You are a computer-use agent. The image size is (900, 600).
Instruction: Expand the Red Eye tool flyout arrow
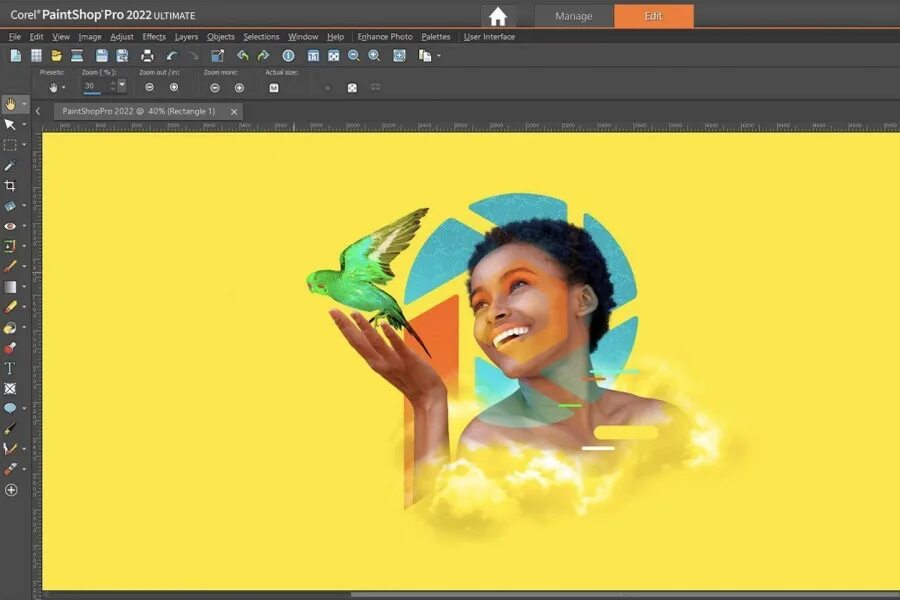[x=24, y=226]
